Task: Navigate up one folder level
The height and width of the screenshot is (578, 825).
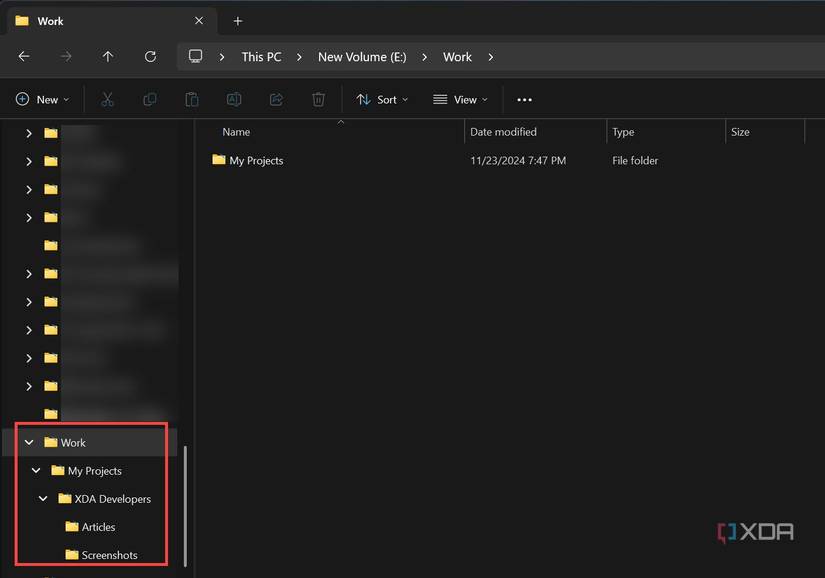Action: (x=108, y=57)
